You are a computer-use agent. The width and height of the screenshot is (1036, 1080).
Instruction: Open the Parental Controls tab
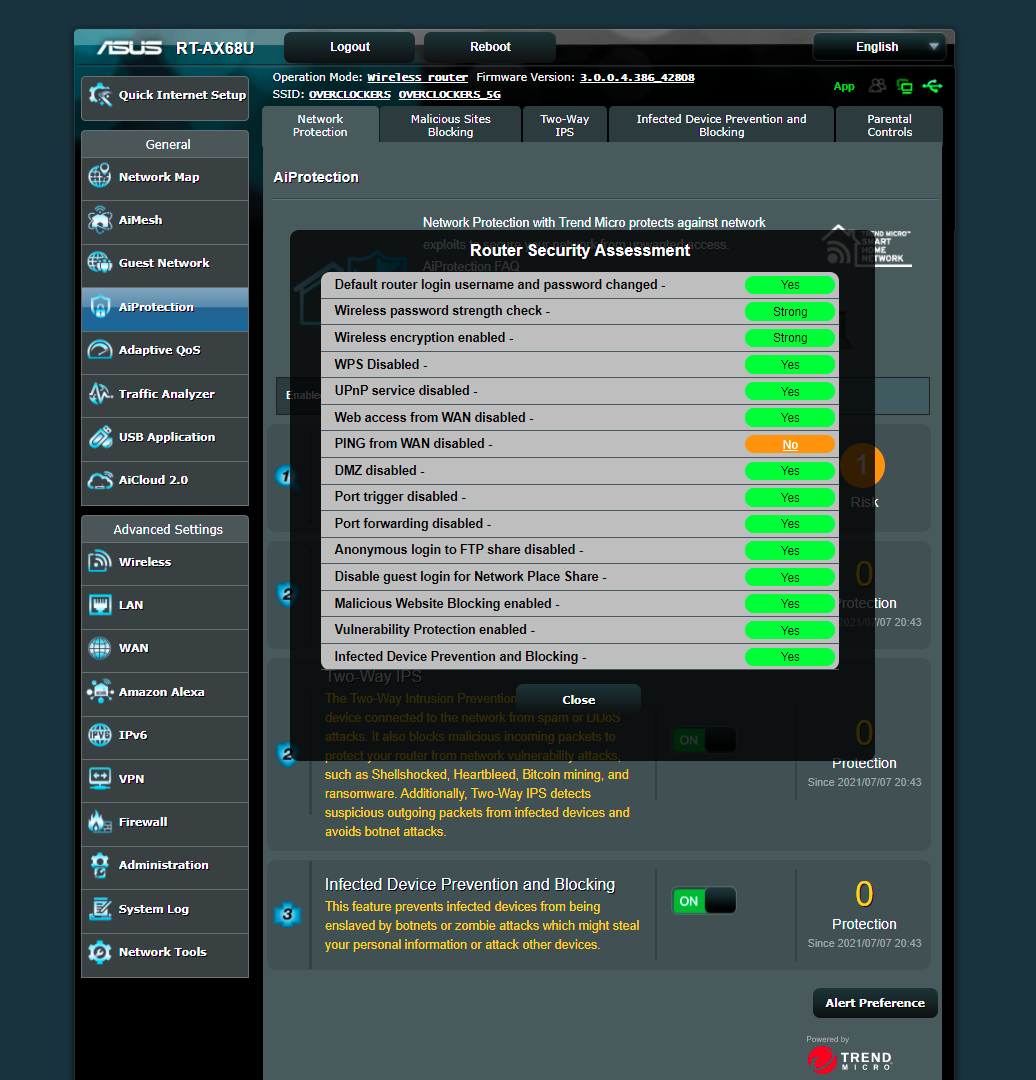889,125
